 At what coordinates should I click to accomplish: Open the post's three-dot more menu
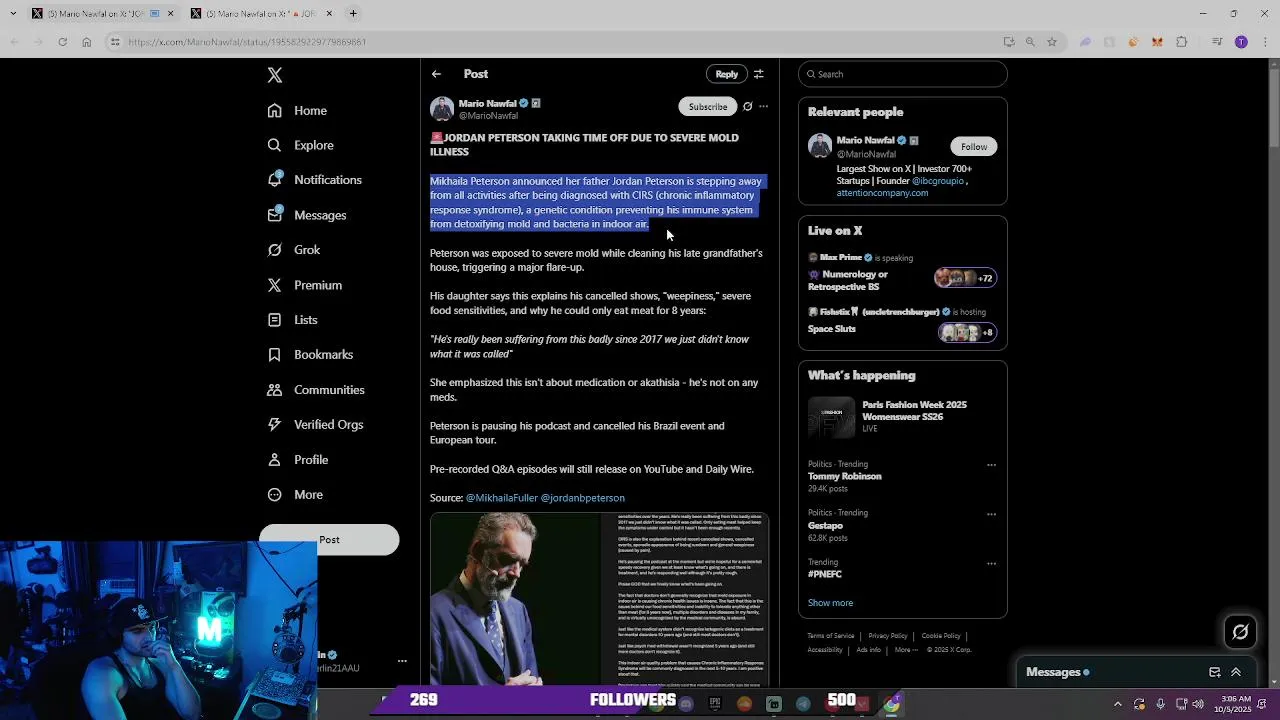tap(763, 106)
